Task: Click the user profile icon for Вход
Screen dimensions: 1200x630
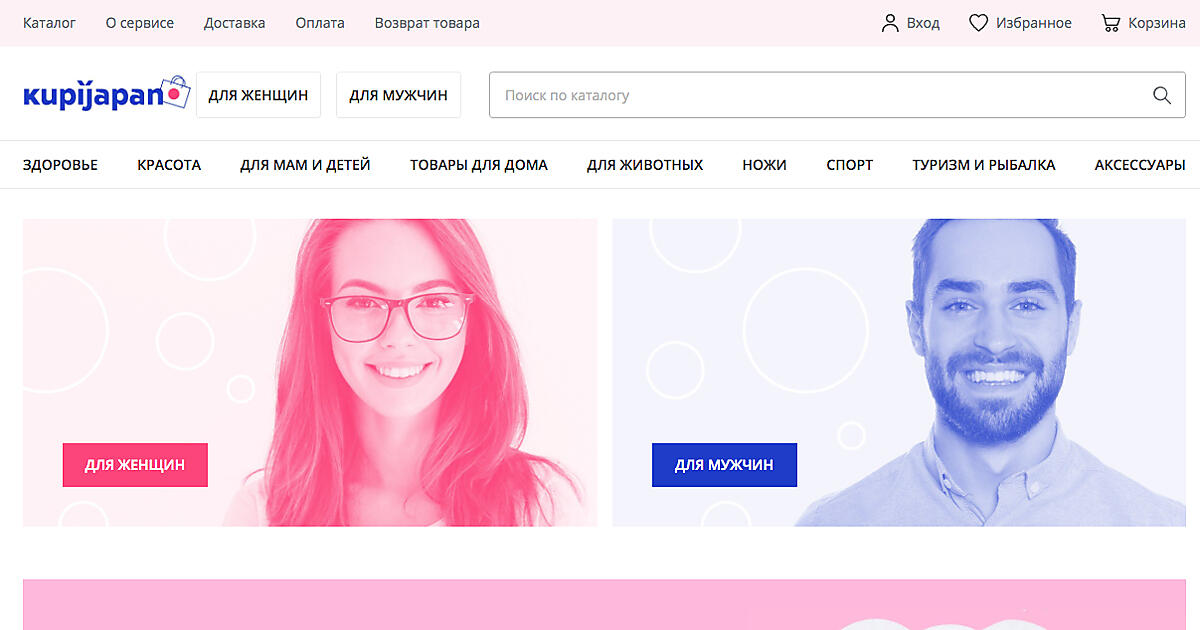Action: pyautogui.click(x=889, y=23)
